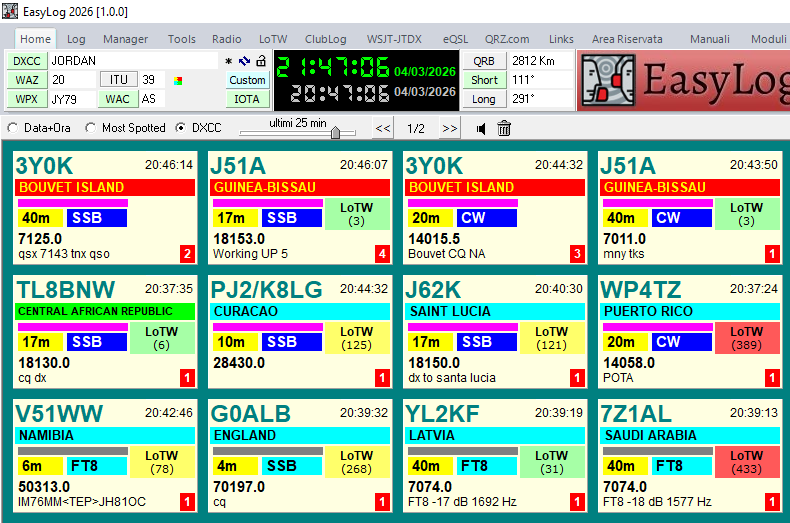Select the YL2KF callsign spot
This screenshot has height=523, width=790.
(x=495, y=455)
